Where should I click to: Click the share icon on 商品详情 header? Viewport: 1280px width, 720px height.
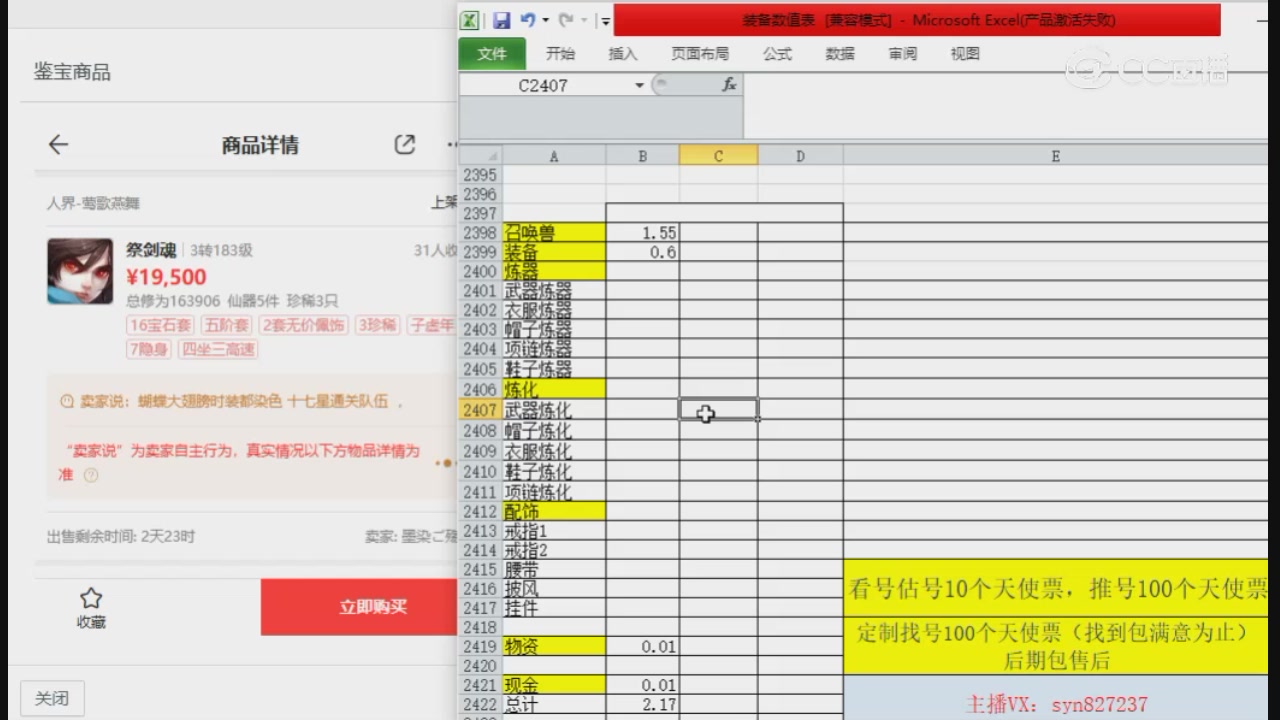(405, 145)
